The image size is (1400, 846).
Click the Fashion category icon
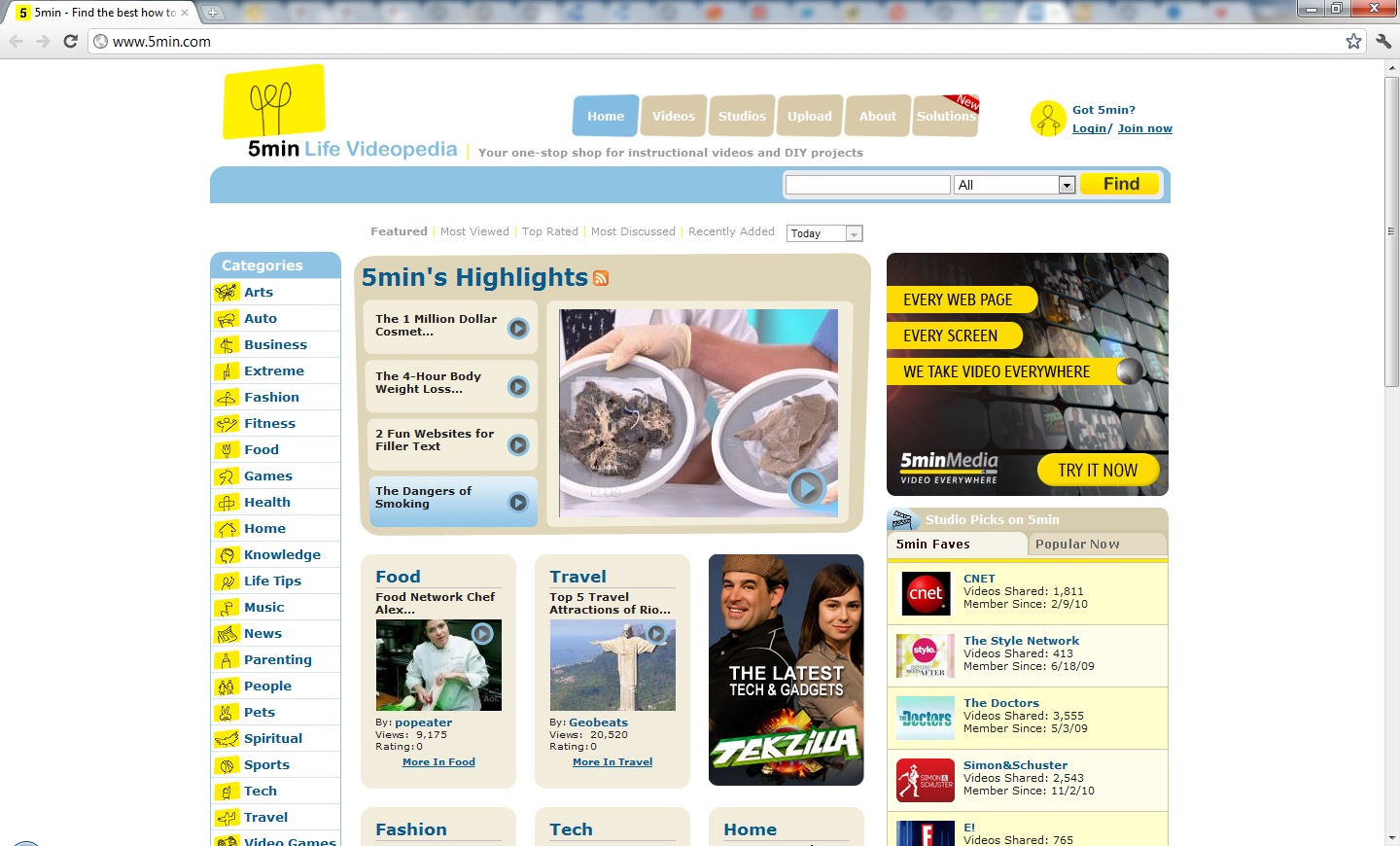click(227, 397)
